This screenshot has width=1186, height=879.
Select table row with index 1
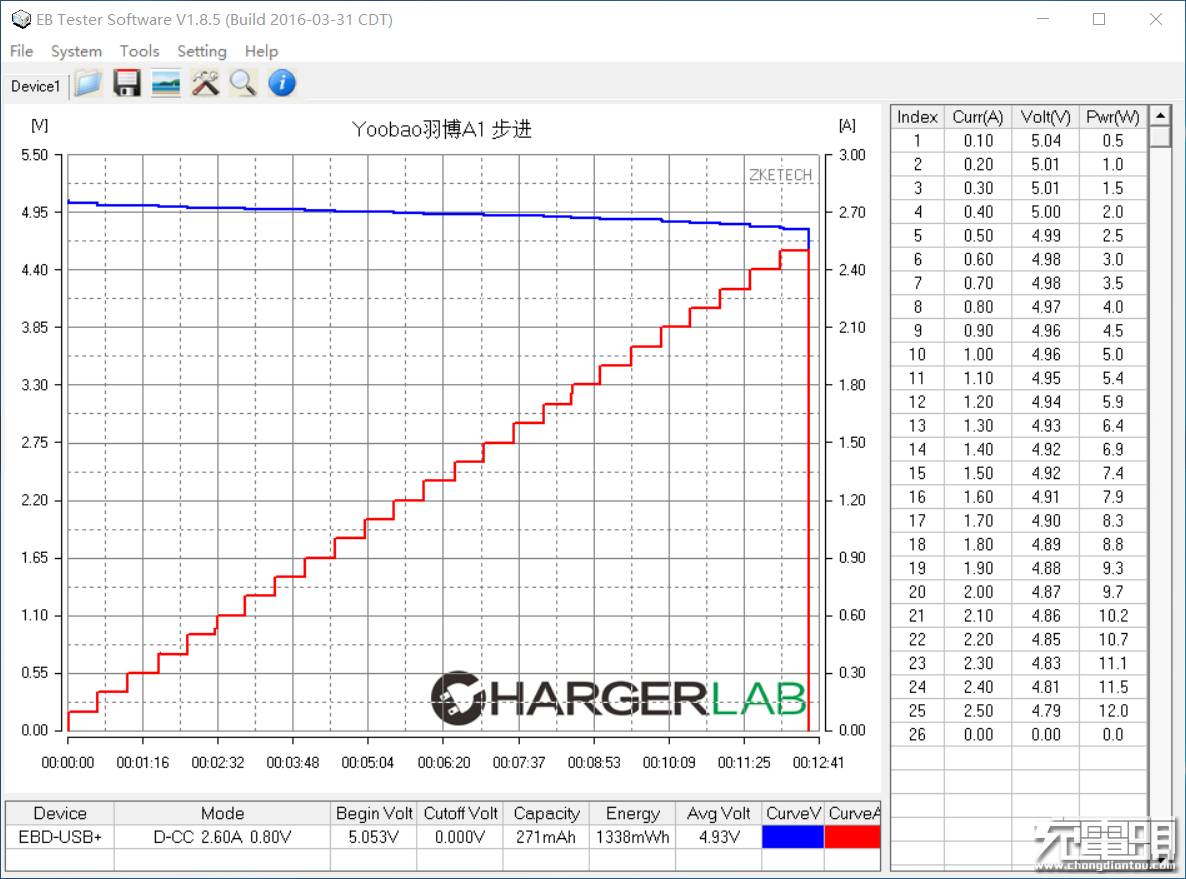[1019, 141]
